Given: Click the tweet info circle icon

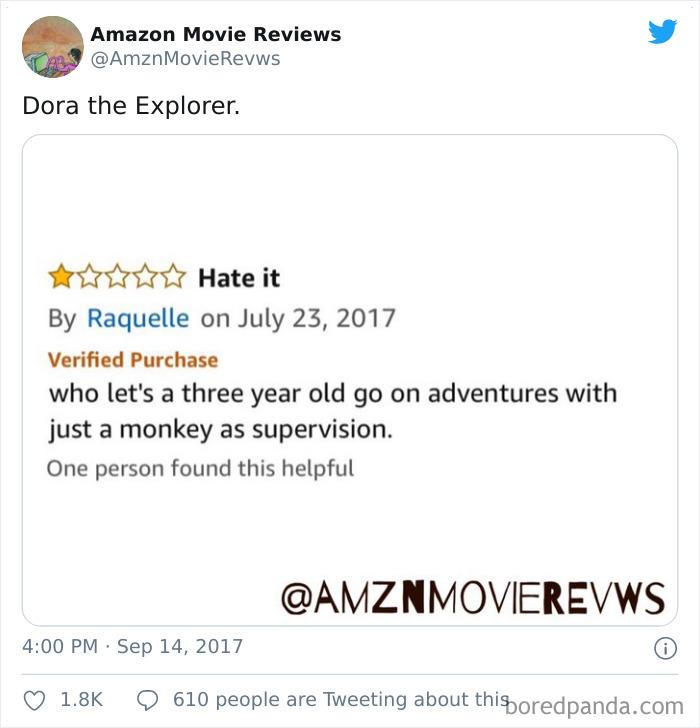Looking at the screenshot, I should tap(666, 648).
